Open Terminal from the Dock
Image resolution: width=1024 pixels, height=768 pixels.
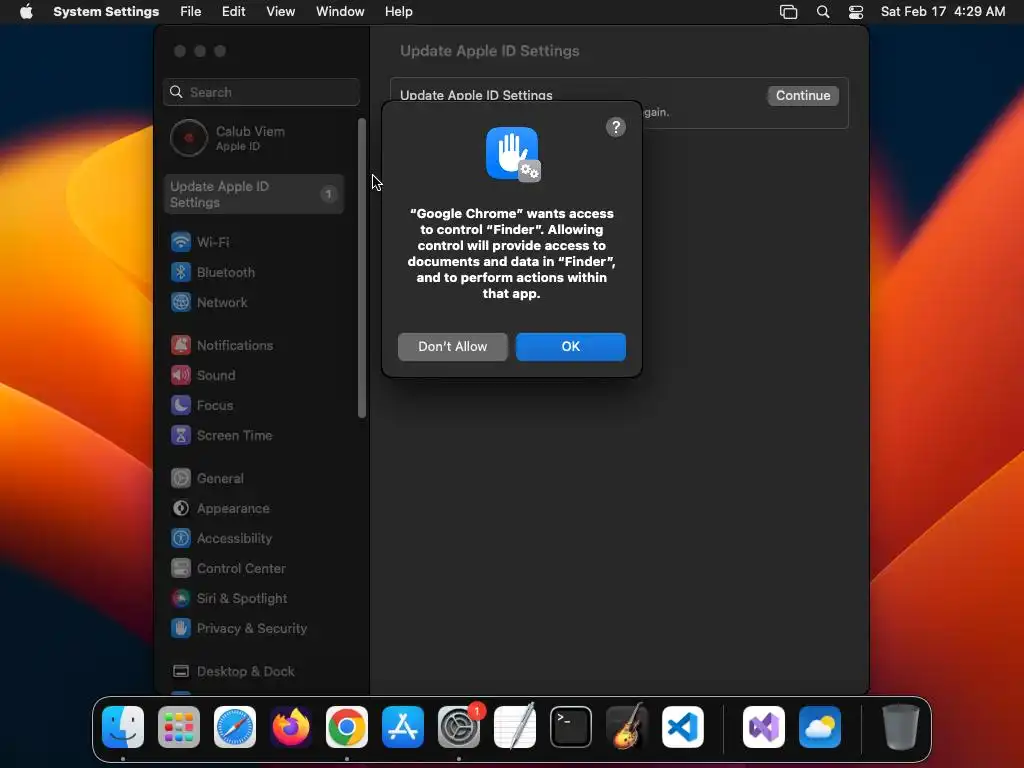click(571, 727)
